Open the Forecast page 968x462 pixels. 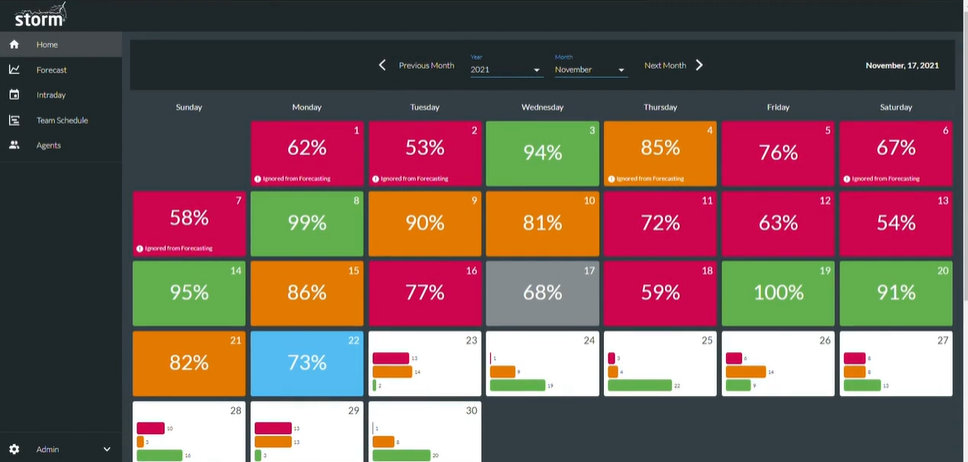coord(61,70)
